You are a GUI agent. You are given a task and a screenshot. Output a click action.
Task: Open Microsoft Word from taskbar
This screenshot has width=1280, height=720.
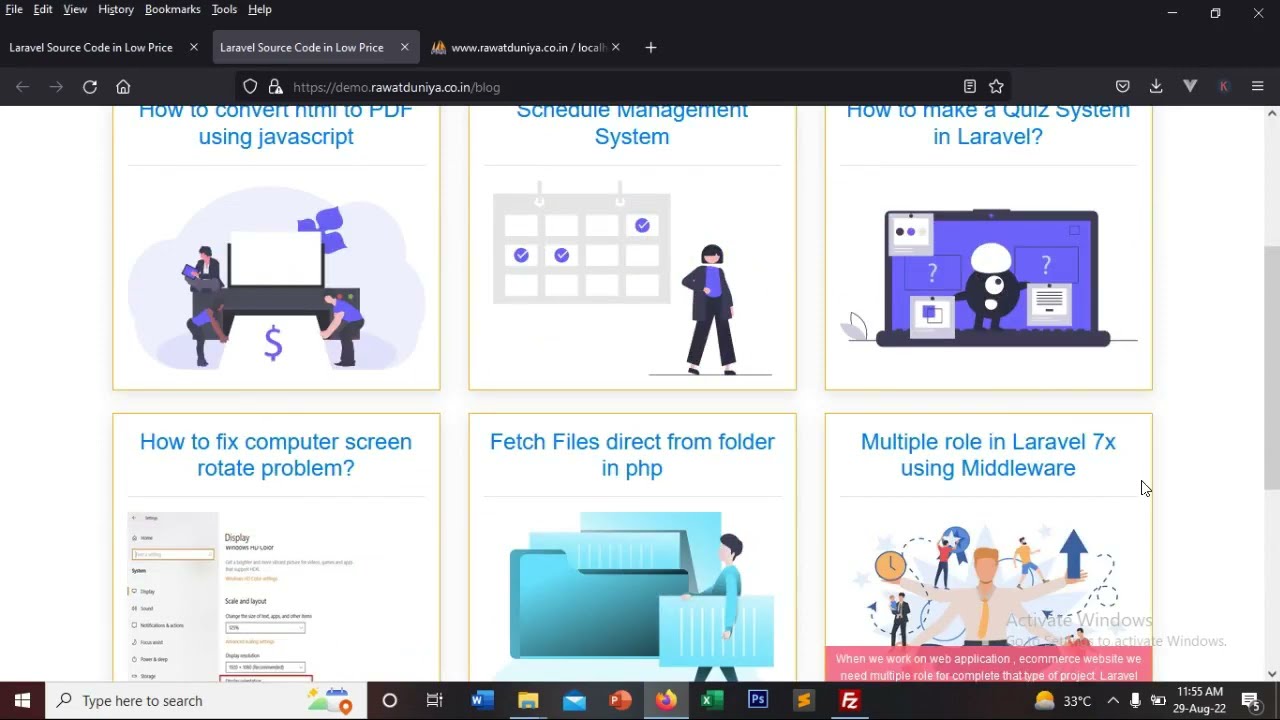point(482,700)
